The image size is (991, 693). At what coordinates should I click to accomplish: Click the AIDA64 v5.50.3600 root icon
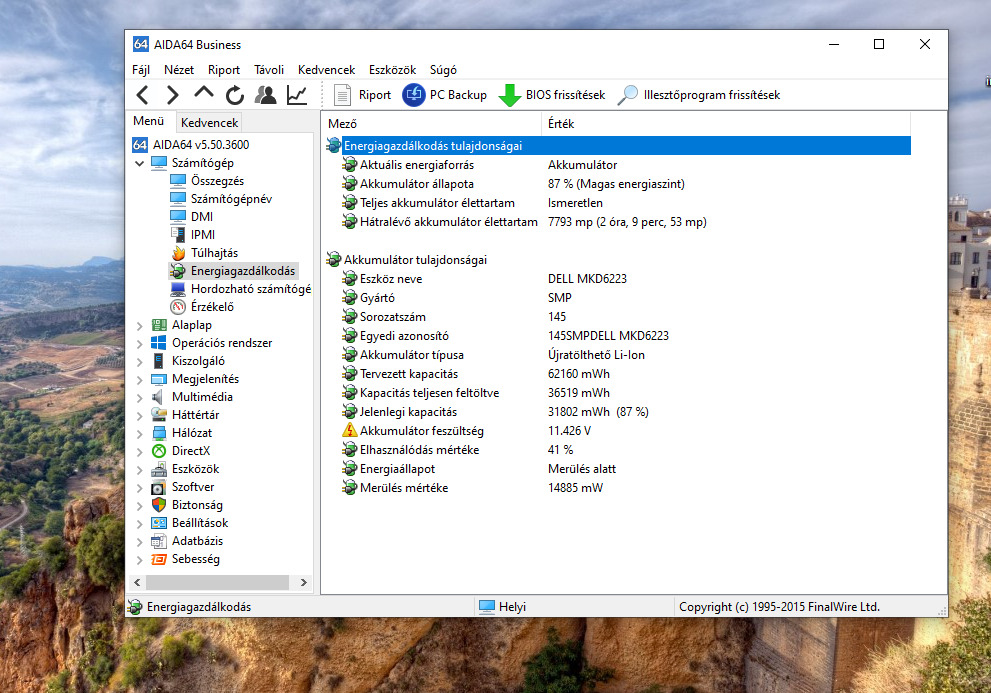coord(140,145)
